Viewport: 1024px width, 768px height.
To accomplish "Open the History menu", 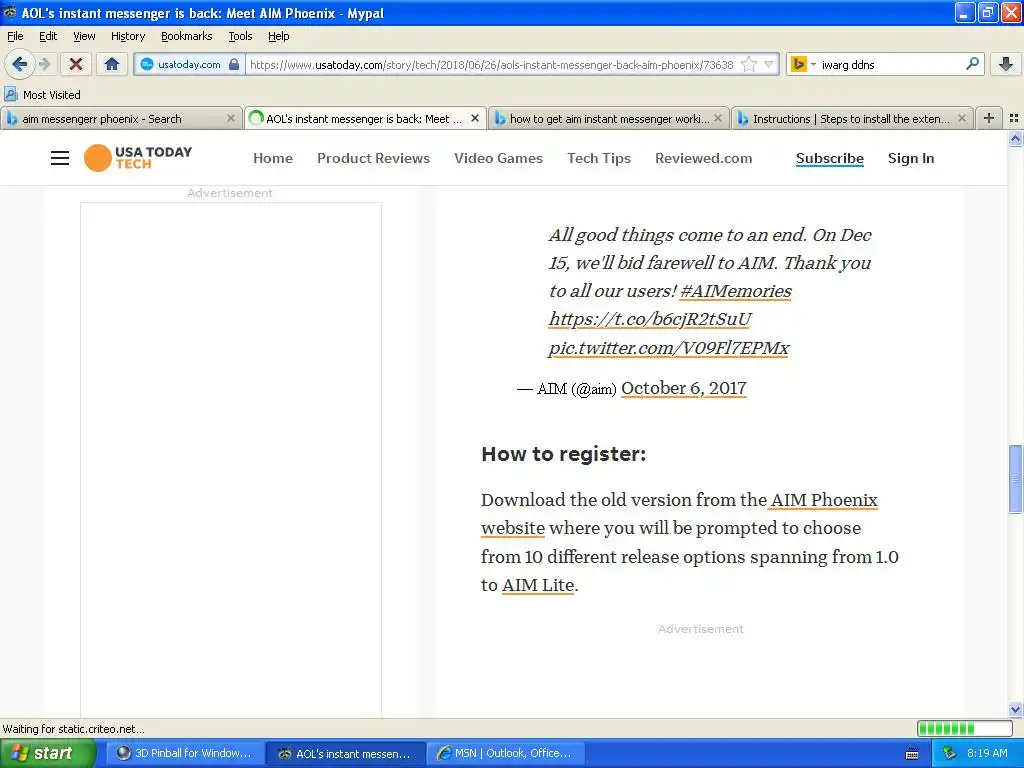I will pos(127,36).
